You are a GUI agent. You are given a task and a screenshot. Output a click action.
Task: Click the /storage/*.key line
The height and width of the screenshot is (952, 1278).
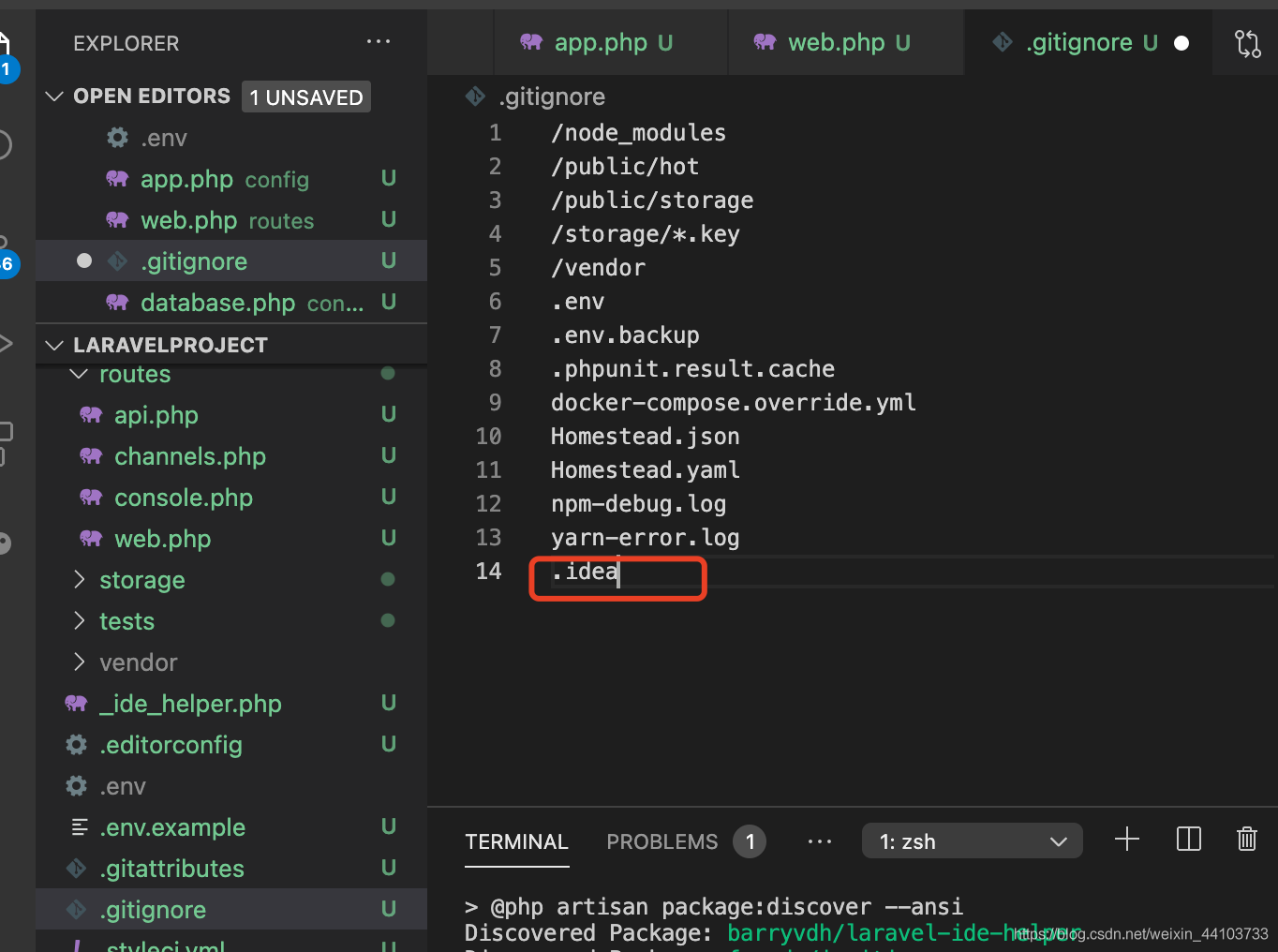pyautogui.click(x=646, y=234)
